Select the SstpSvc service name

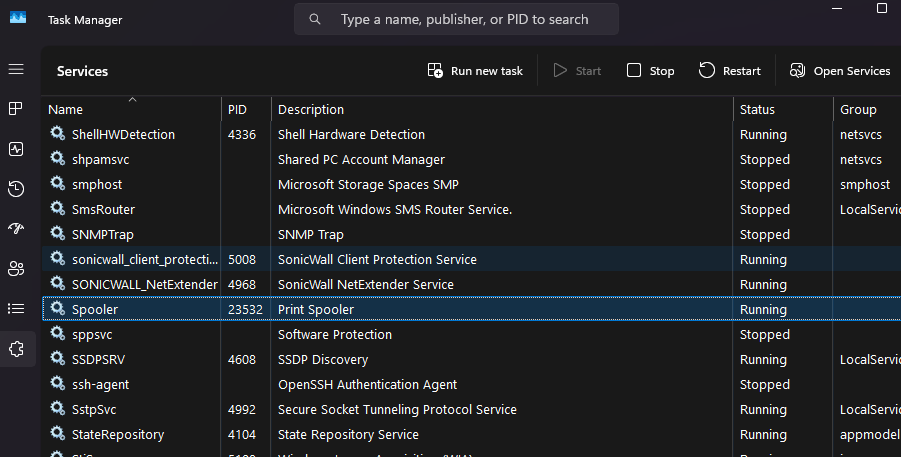(94, 410)
